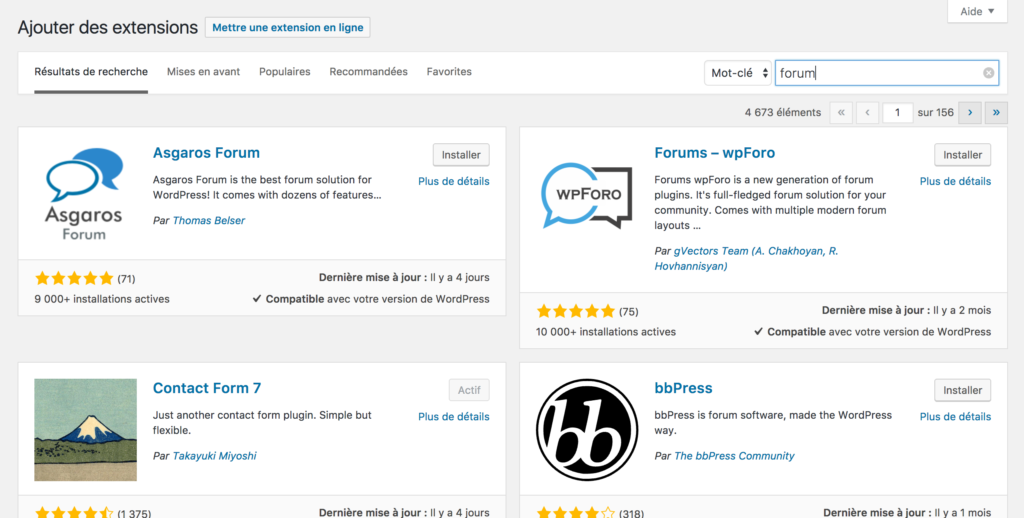This screenshot has width=1024, height=518.
Task: Click Asgaros Compatible checkmark icon
Action: [x=257, y=299]
